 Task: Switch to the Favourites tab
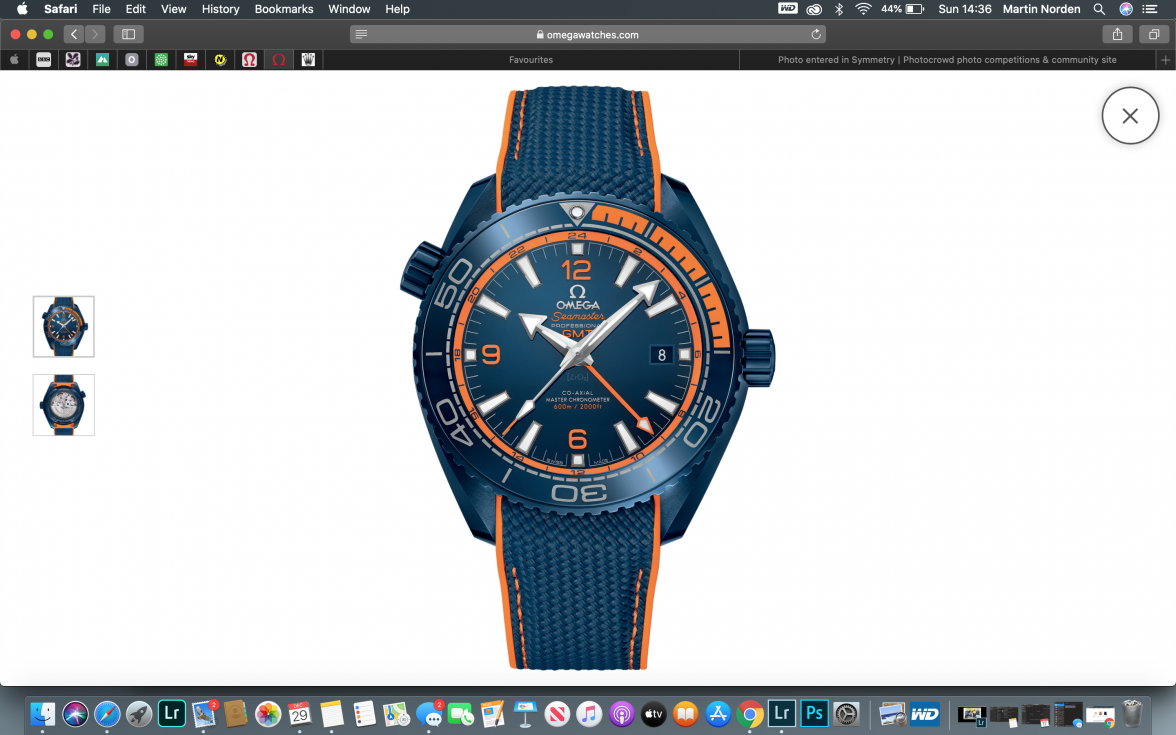click(531, 60)
